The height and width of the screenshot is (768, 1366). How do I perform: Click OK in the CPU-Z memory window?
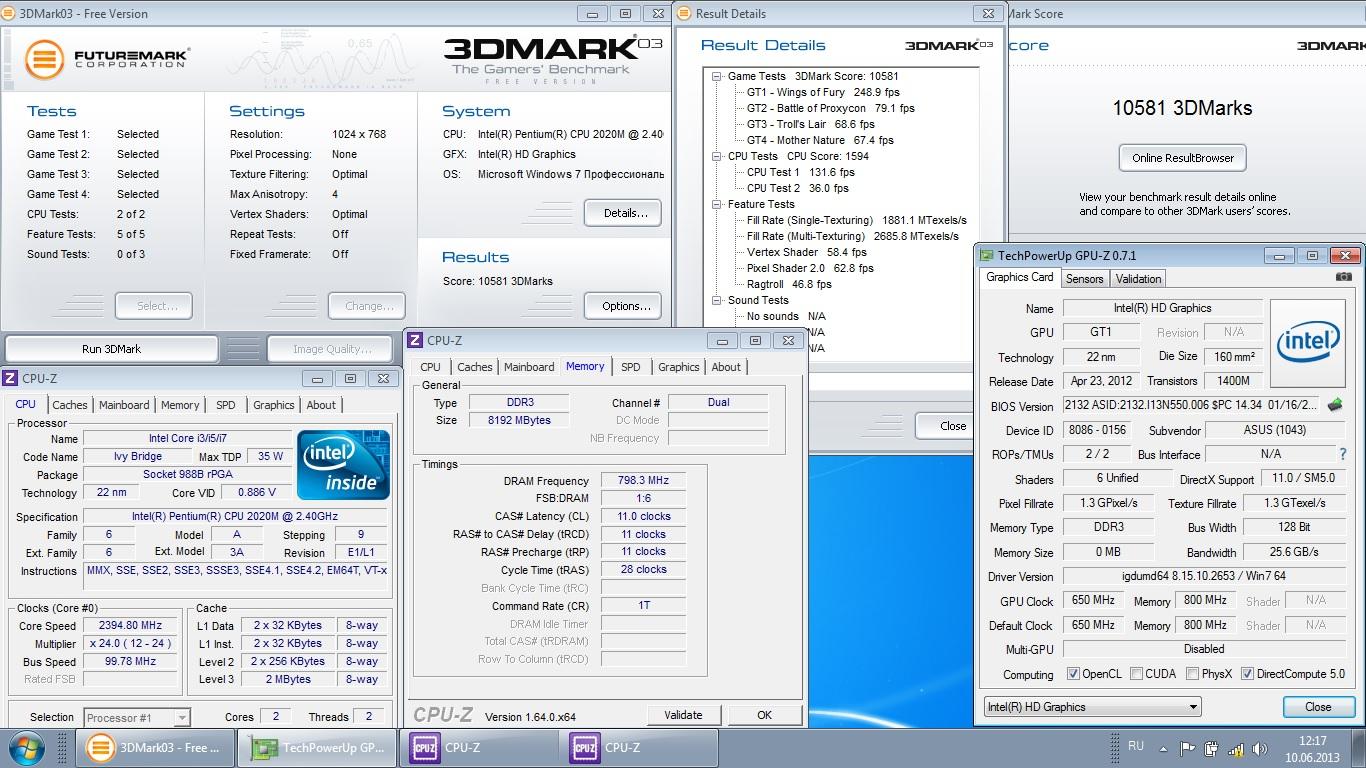764,715
